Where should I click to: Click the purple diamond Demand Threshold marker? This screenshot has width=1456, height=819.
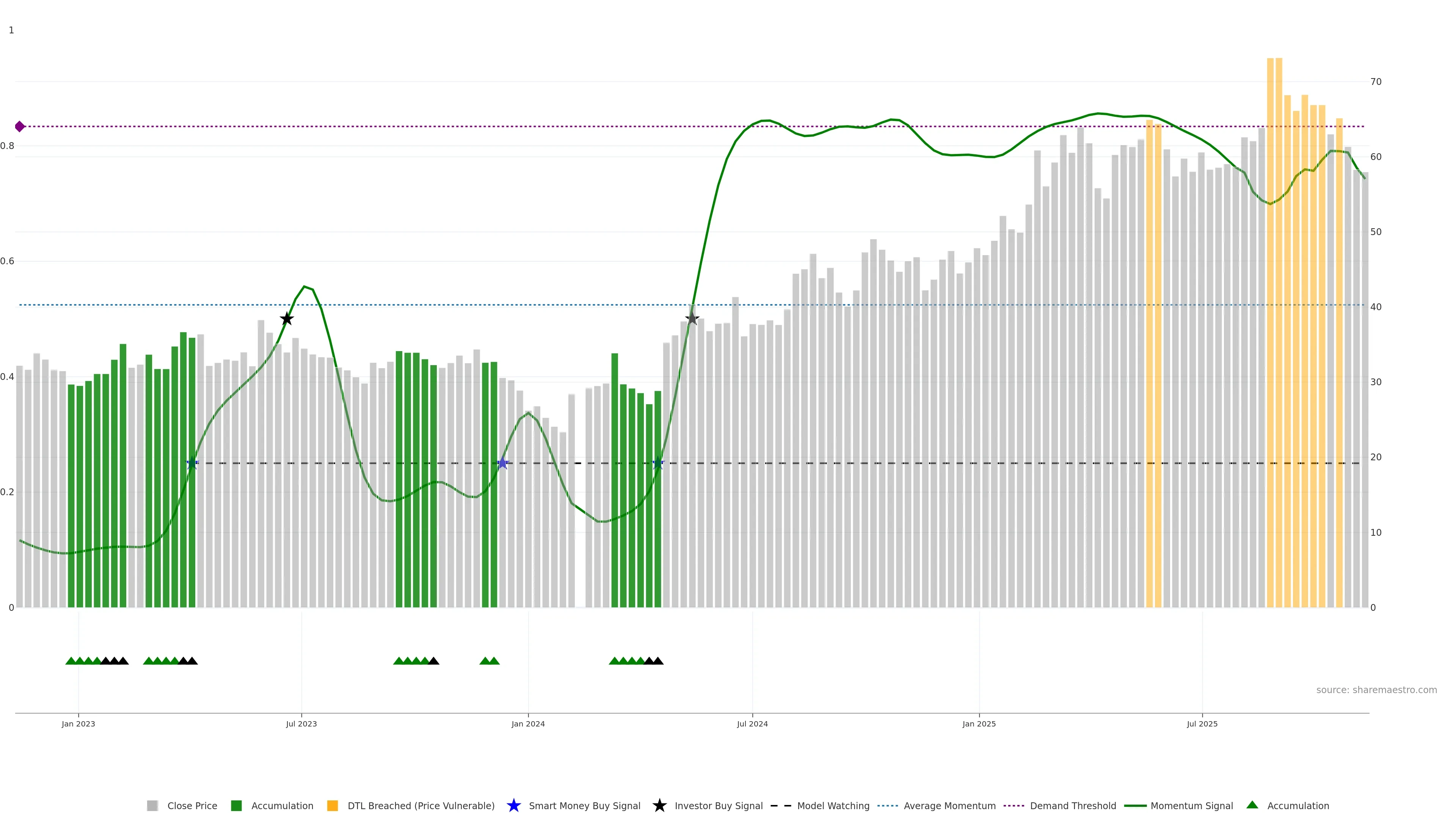20,127
